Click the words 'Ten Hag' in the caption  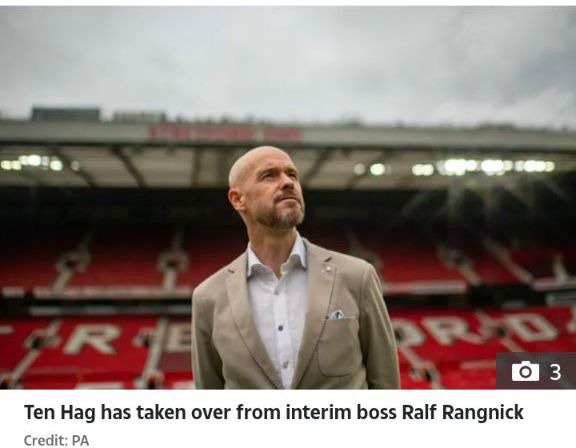tap(59, 412)
